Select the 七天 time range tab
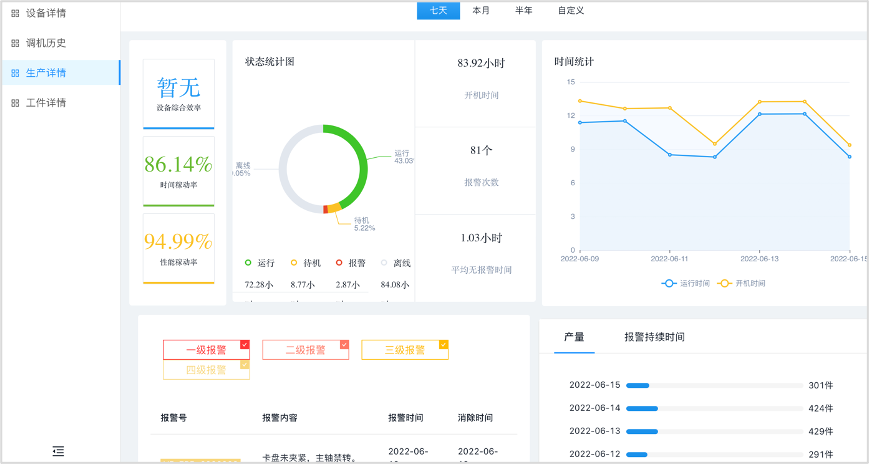The image size is (870, 464). pyautogui.click(x=438, y=10)
